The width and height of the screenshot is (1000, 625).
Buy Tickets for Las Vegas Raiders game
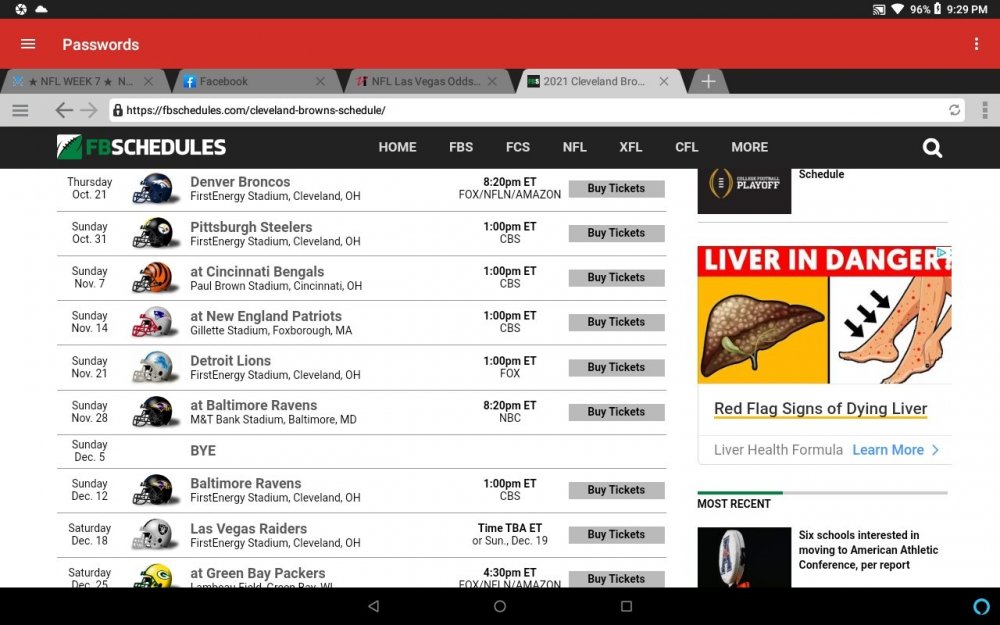tap(617, 535)
